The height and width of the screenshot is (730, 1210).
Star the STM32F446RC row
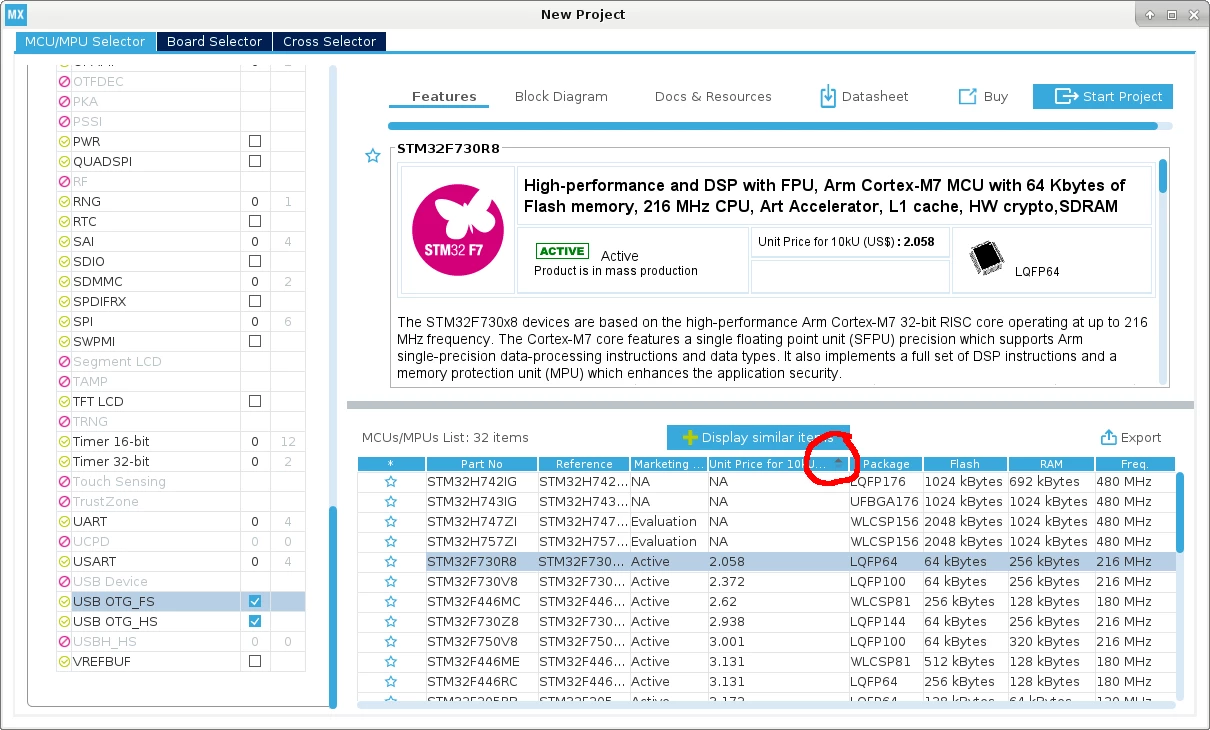point(391,681)
